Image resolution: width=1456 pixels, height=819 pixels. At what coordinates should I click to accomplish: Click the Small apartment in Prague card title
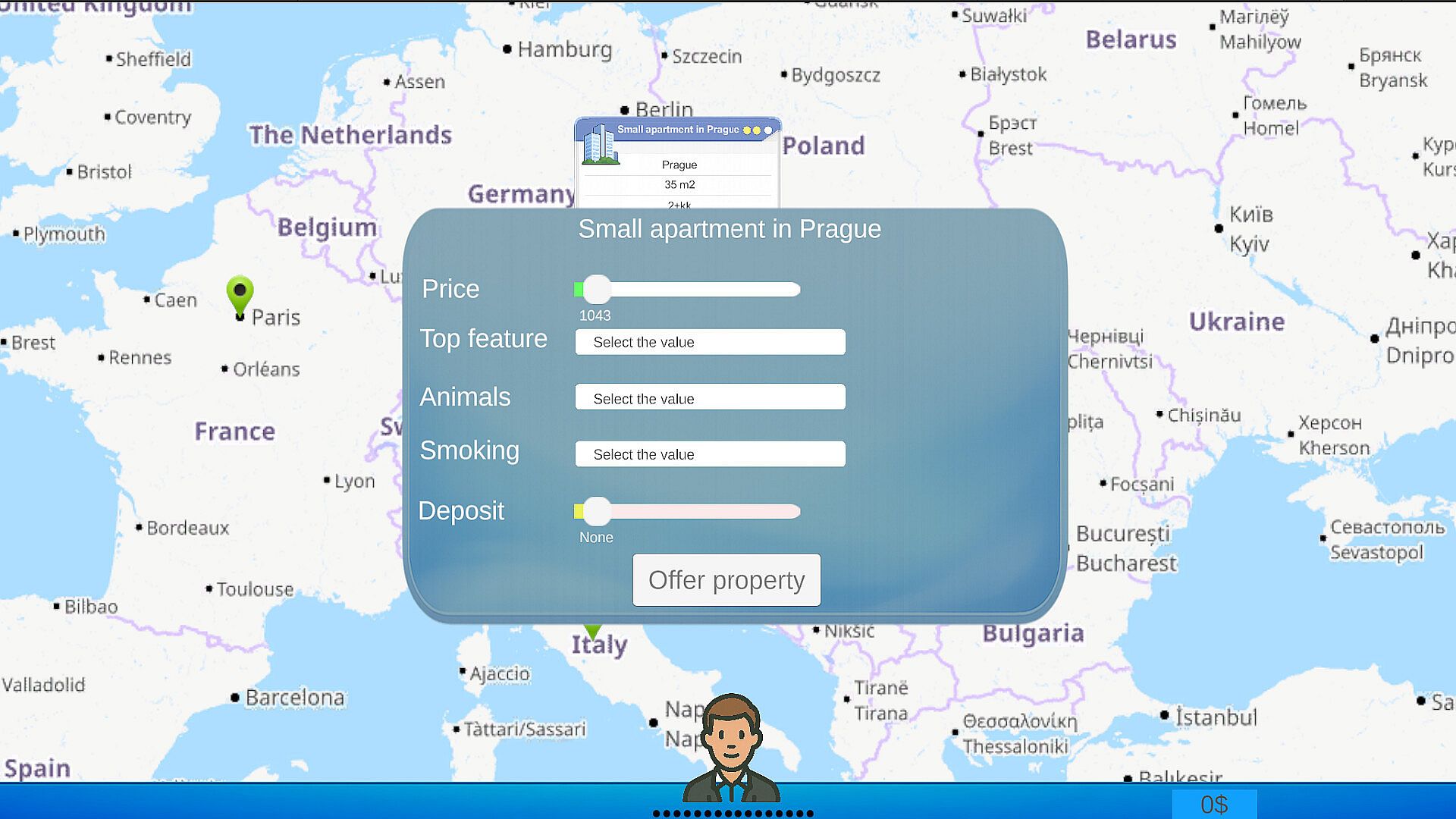click(677, 130)
